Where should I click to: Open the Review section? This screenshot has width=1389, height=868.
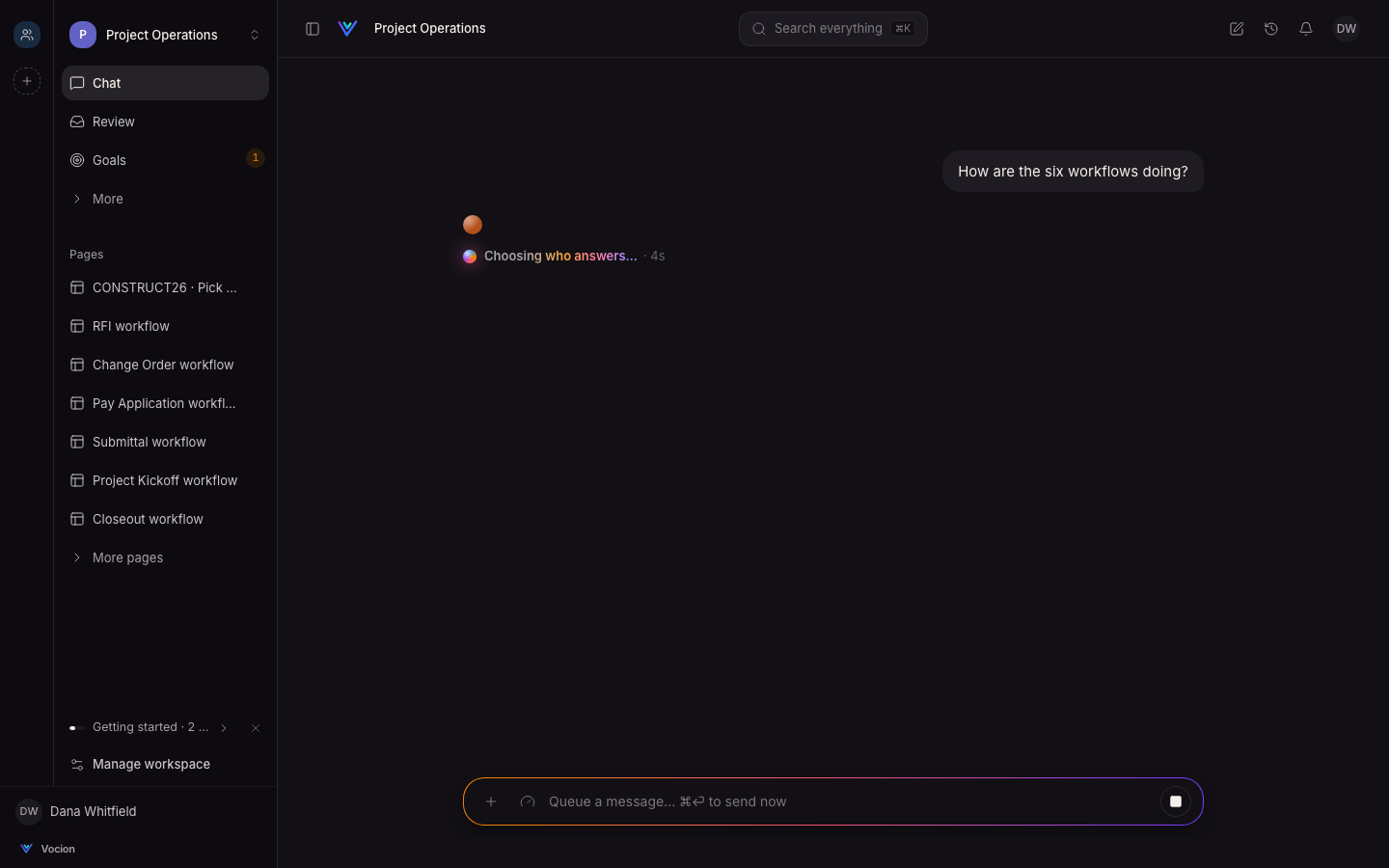(x=165, y=122)
